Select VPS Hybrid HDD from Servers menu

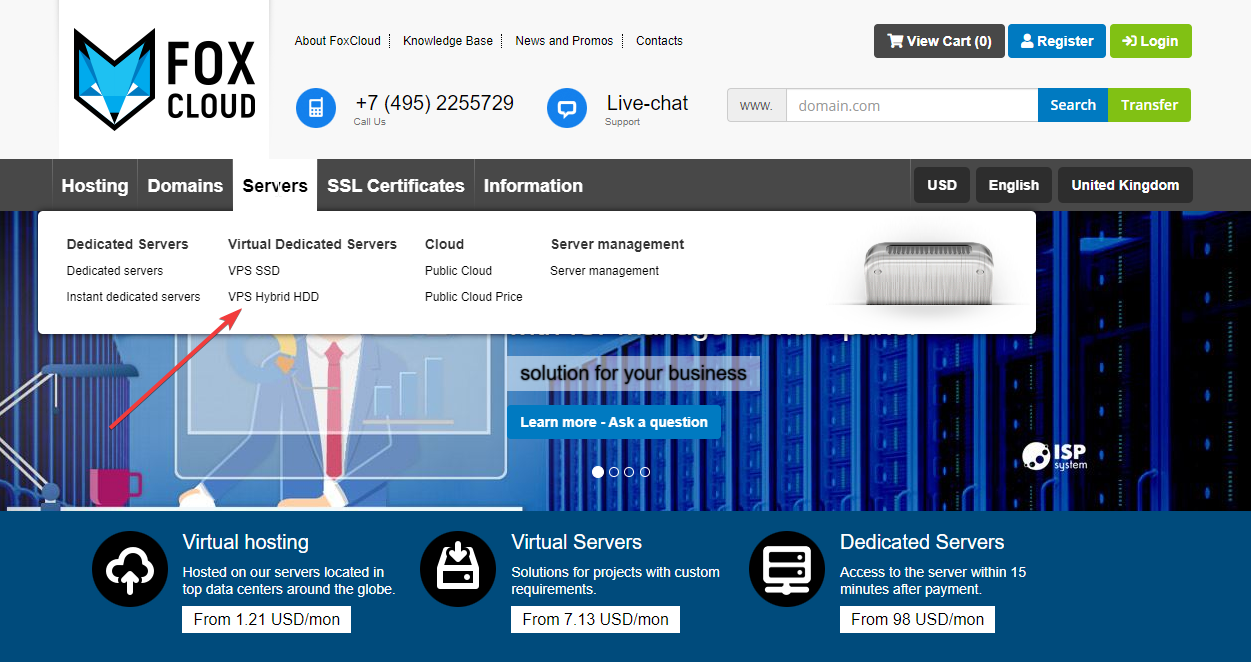273,297
